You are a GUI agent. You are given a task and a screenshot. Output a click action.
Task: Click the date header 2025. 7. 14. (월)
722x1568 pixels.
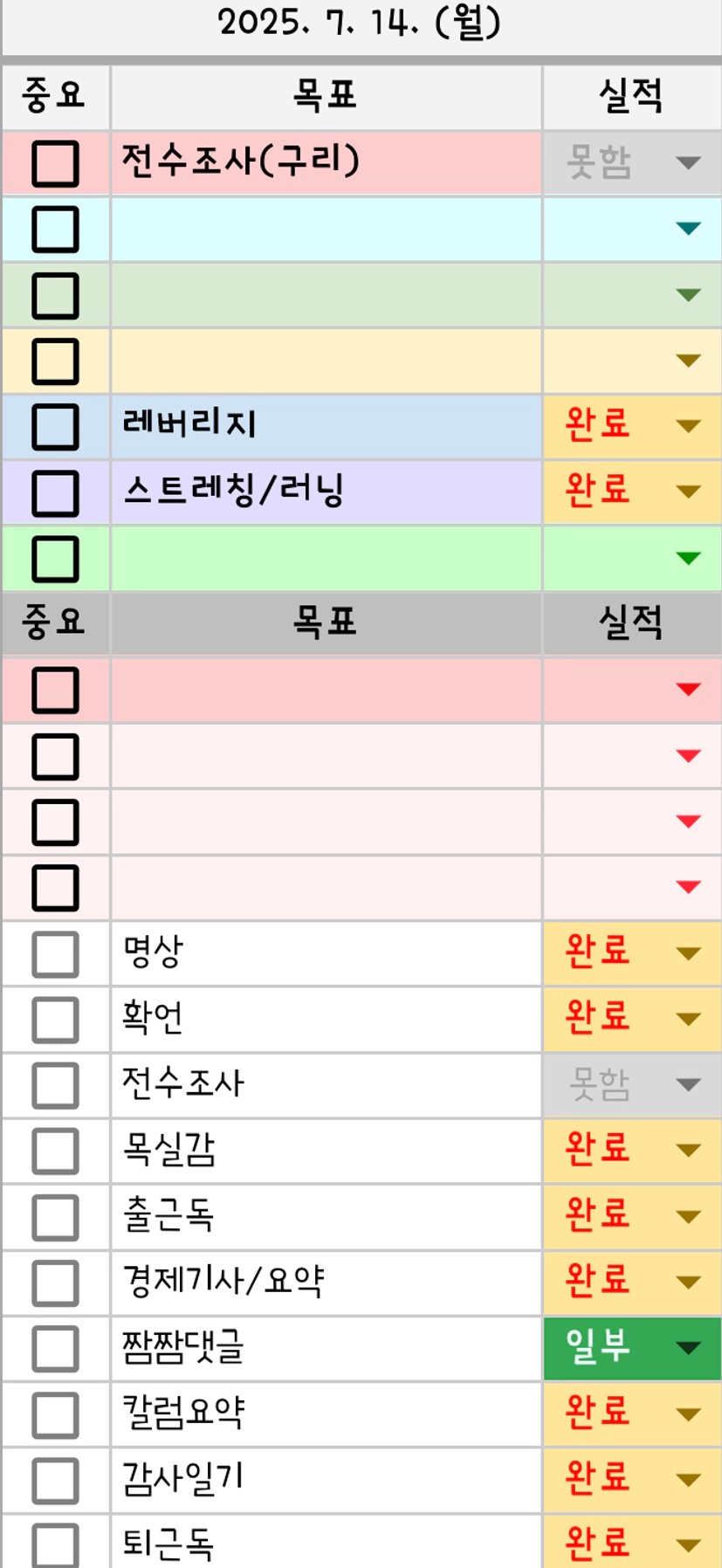360,23
